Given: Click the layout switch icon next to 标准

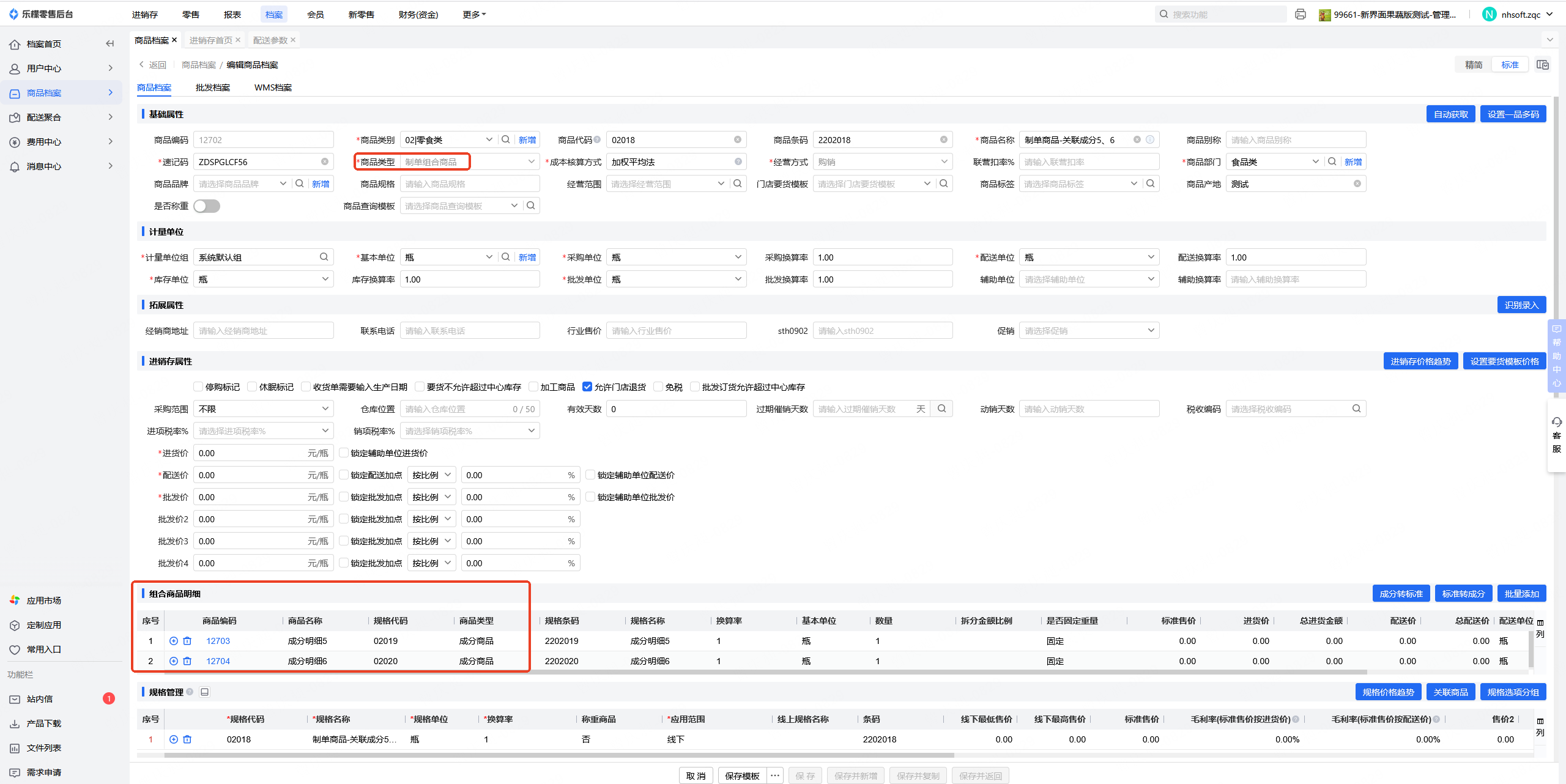Looking at the screenshot, I should (1543, 65).
